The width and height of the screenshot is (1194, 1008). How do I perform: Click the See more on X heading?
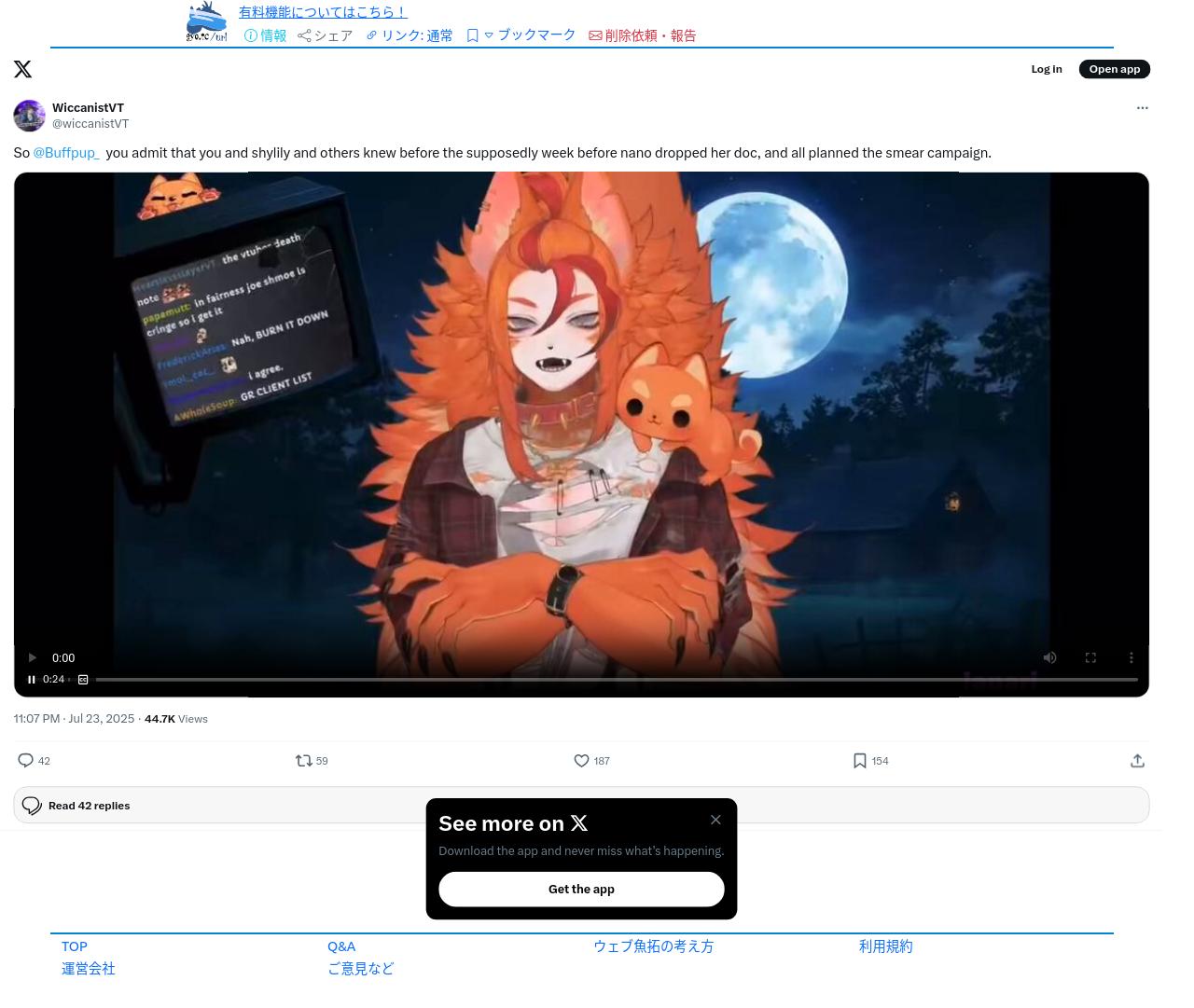(513, 823)
